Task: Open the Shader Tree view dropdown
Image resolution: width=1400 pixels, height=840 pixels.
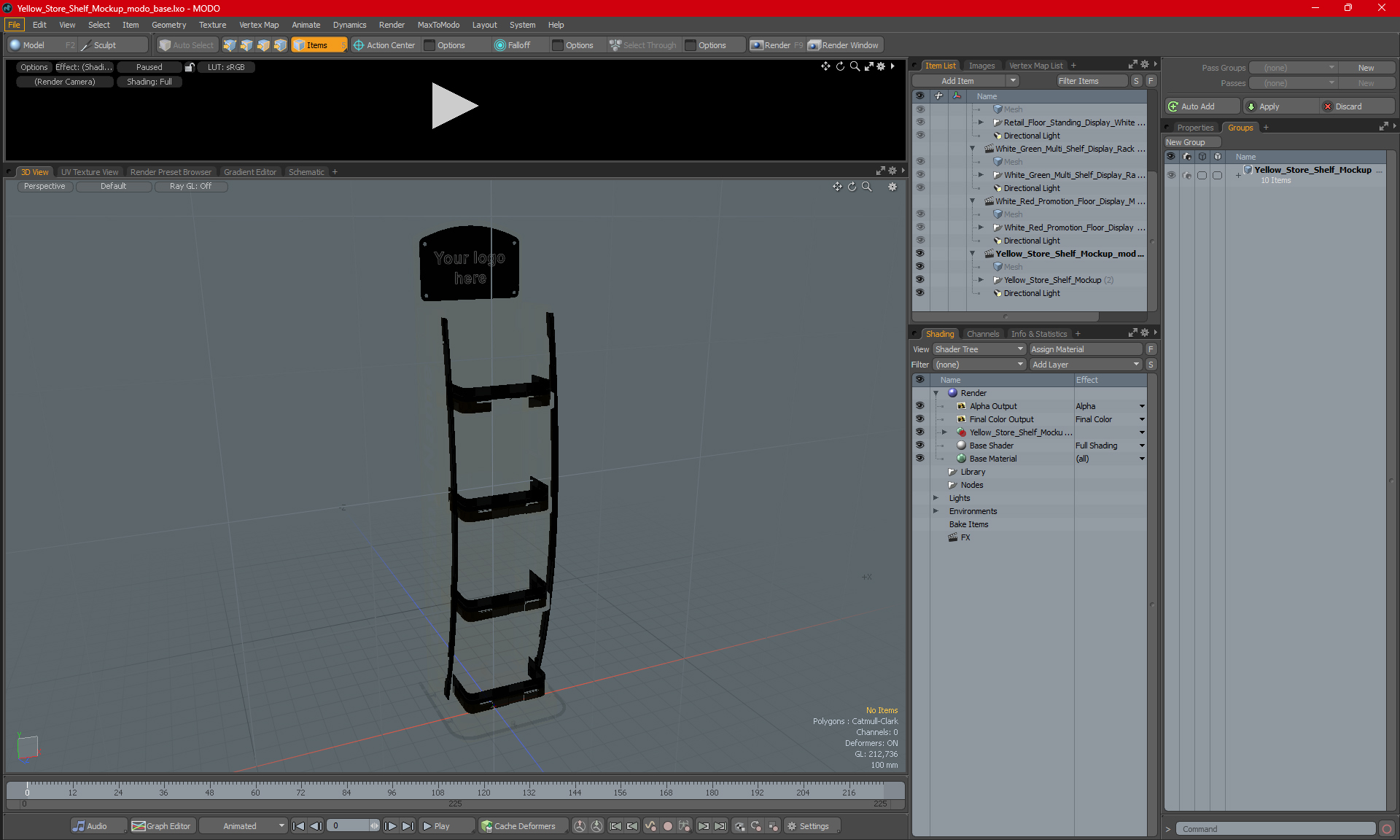Action: pos(979,349)
